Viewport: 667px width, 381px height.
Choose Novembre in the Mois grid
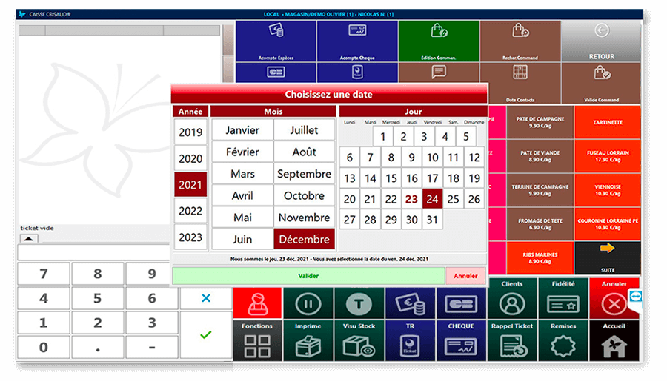pyautogui.click(x=304, y=217)
